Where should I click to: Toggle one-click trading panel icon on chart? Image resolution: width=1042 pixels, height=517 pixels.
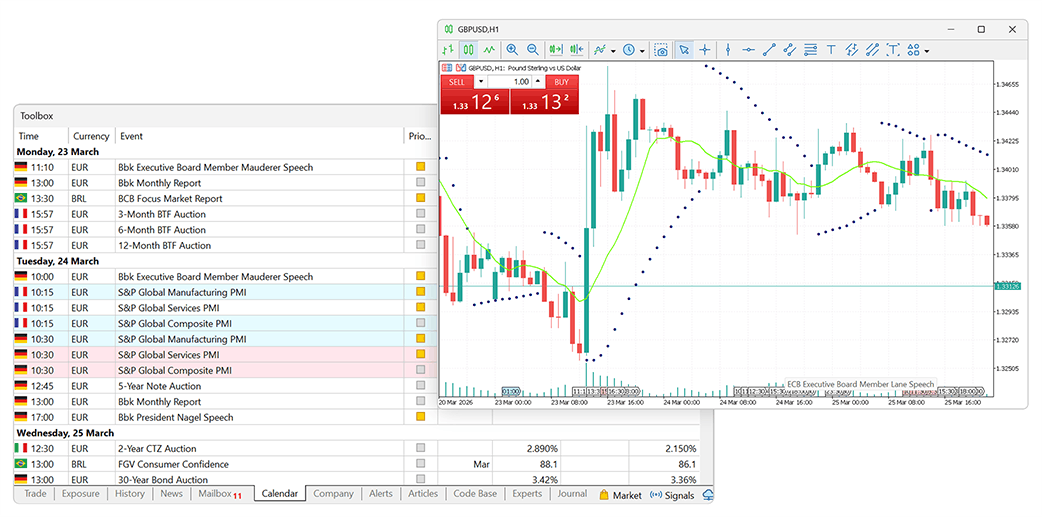pyautogui.click(x=447, y=68)
